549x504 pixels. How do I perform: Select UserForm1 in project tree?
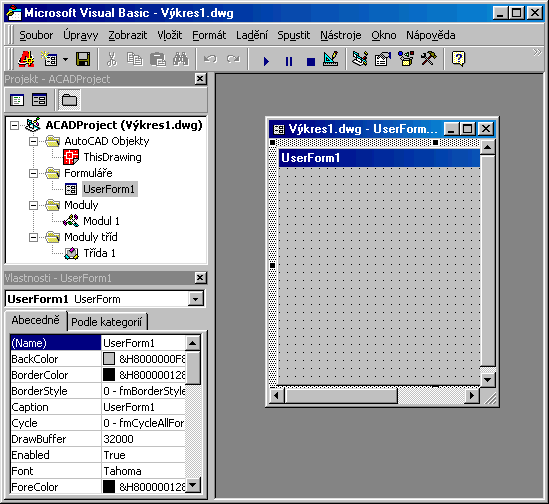(109, 189)
